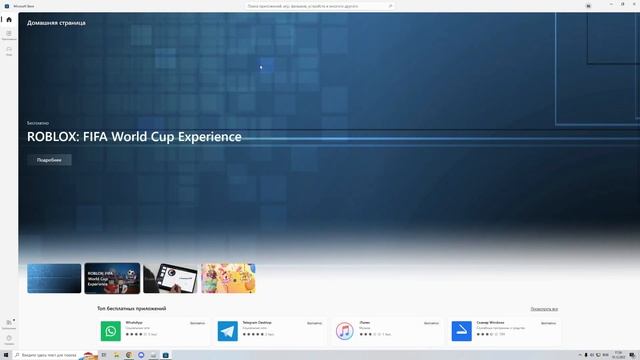Click the Telegram Desktop app name
Image resolution: width=640 pixels, height=360 pixels.
point(257,322)
